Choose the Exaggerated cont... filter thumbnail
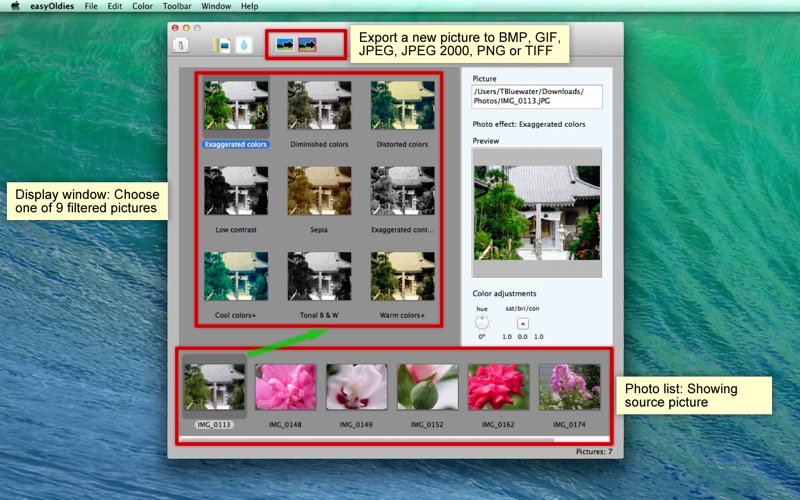This screenshot has width=800, height=500. 403,190
